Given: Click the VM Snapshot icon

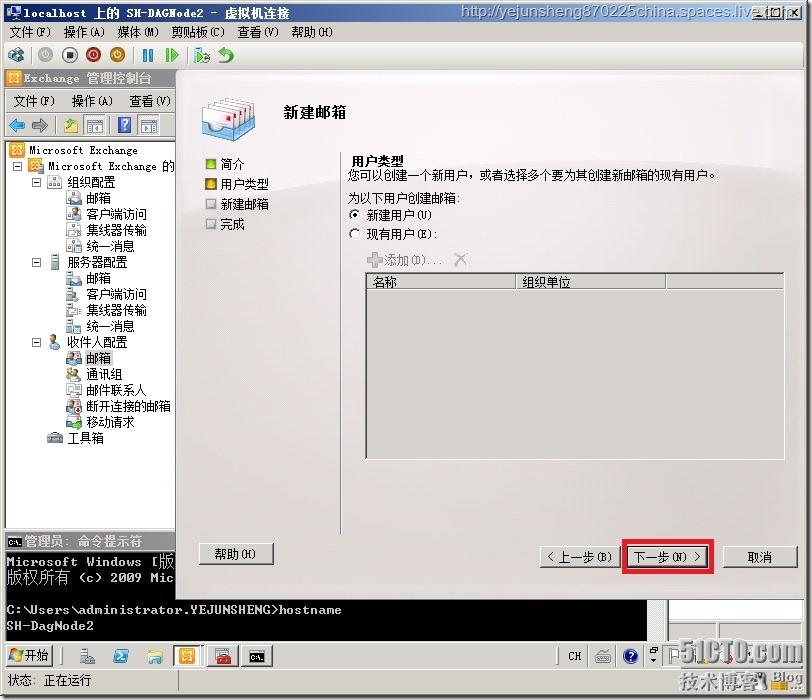Looking at the screenshot, I should [201, 55].
